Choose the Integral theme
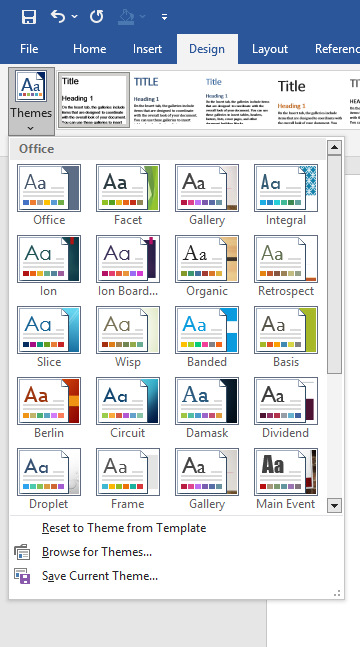The width and height of the screenshot is (360, 647). click(x=286, y=195)
